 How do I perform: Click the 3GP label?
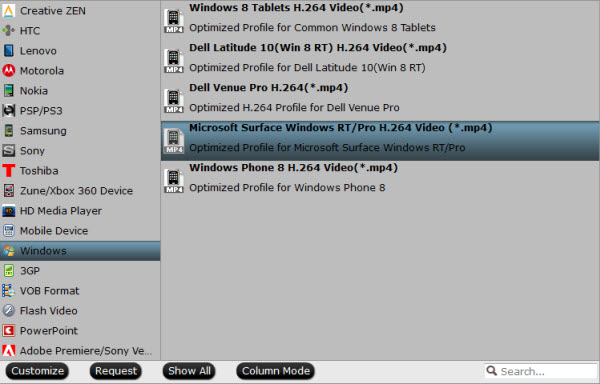tap(30, 270)
